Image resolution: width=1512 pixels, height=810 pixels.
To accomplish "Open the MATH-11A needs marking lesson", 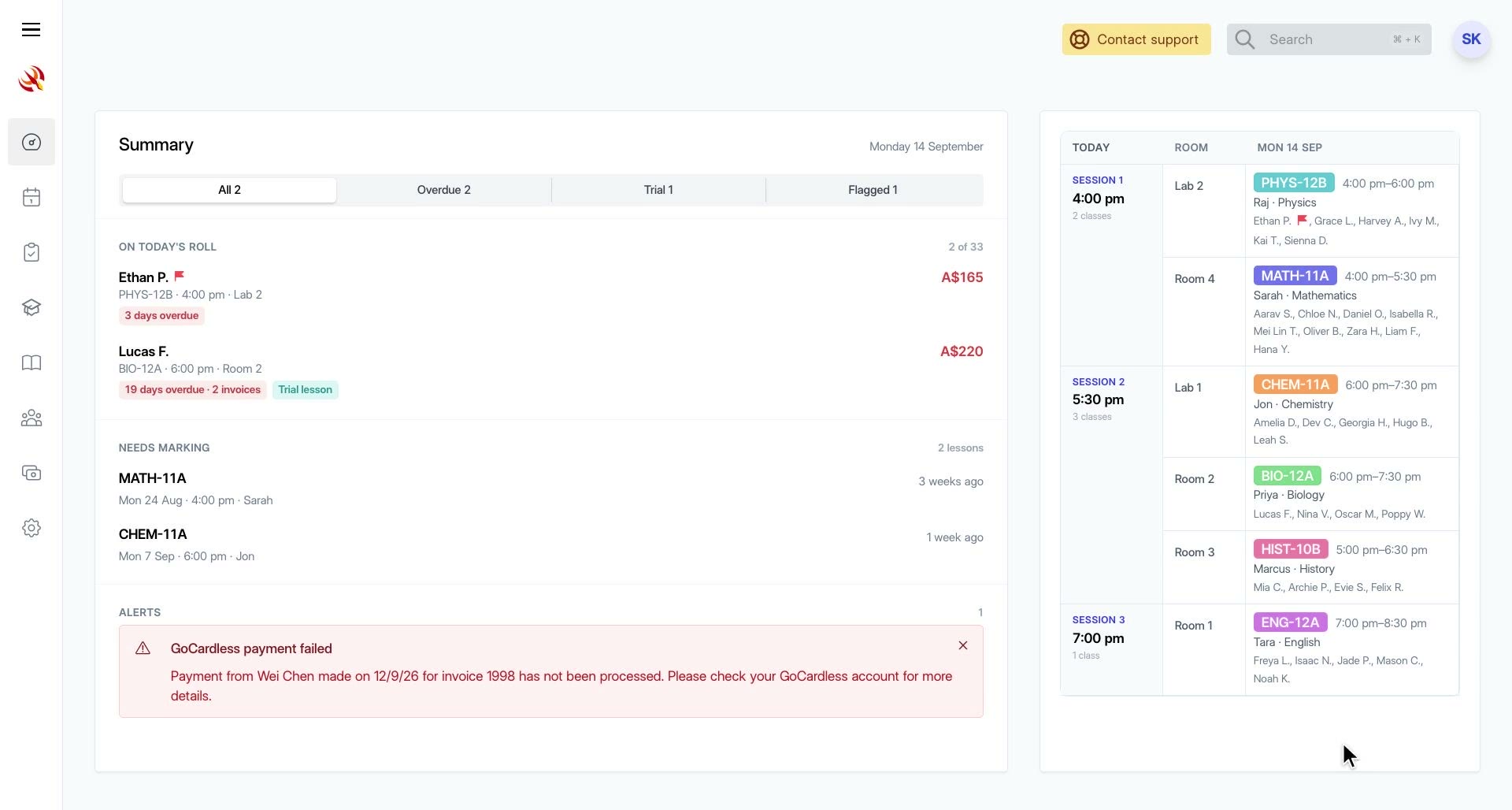I will pyautogui.click(x=550, y=489).
